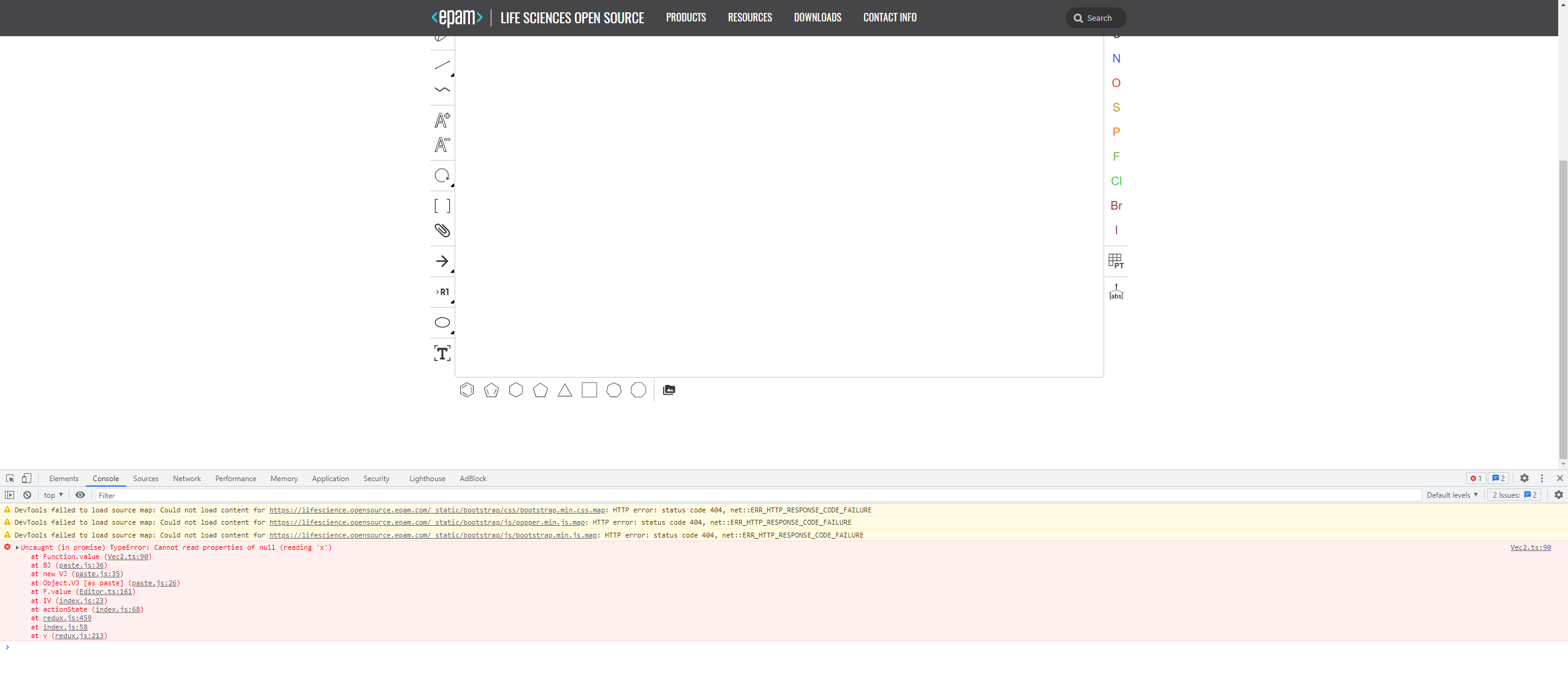Open the PRODUCTS menu
Screen dimensions: 1568x692
(686, 18)
